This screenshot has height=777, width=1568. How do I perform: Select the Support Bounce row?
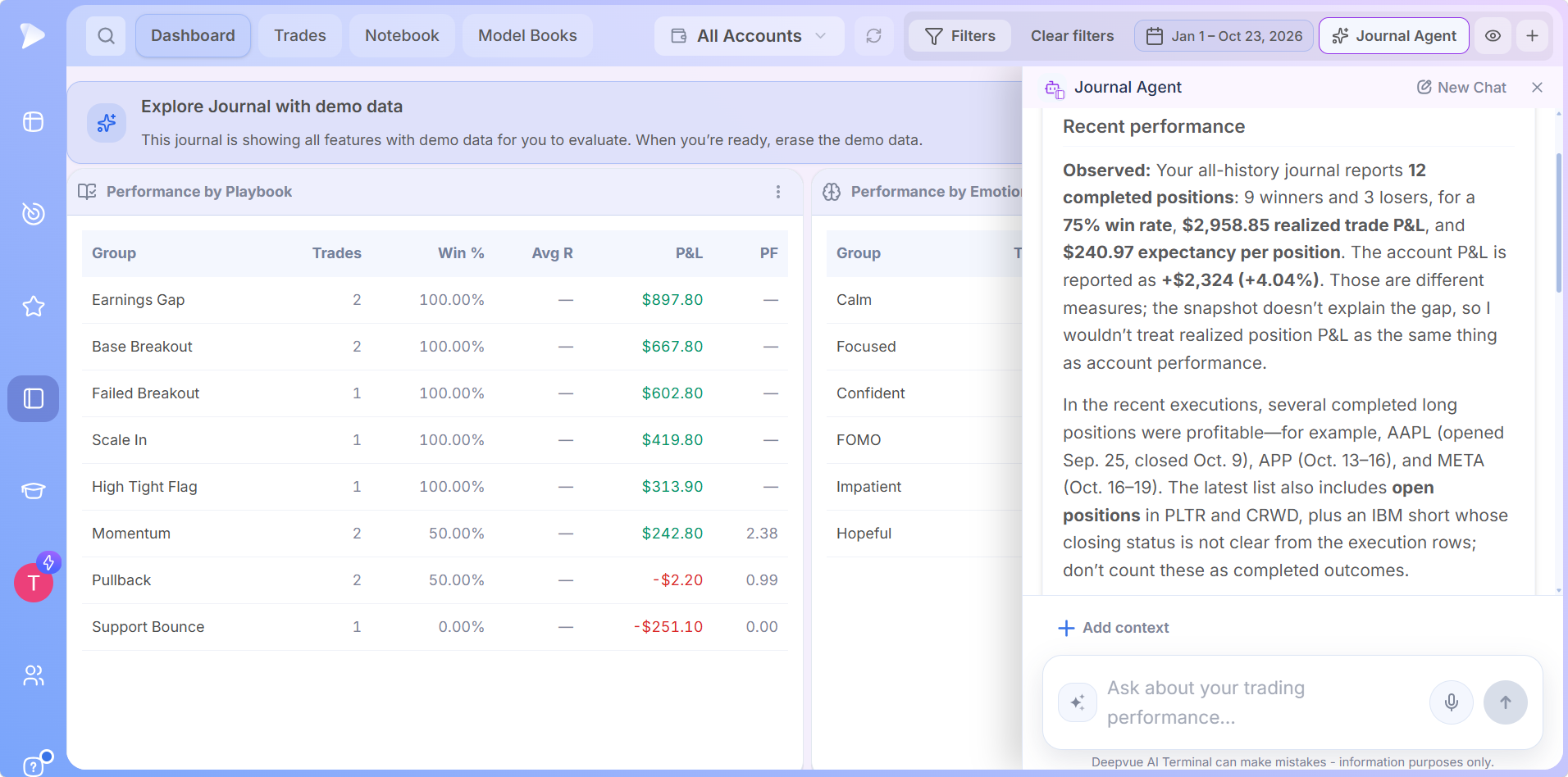pos(435,627)
